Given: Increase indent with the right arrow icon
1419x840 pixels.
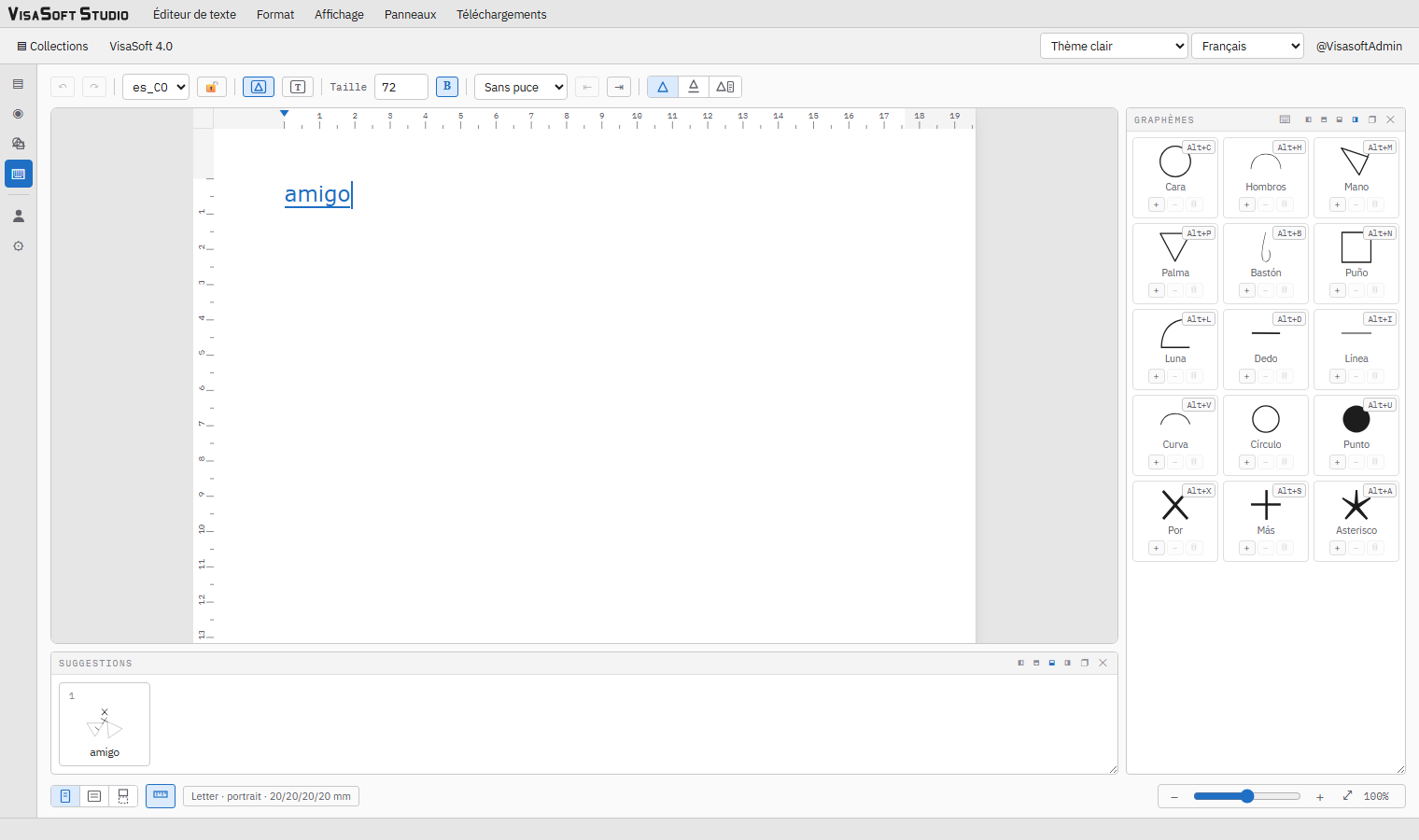Looking at the screenshot, I should tap(619, 87).
